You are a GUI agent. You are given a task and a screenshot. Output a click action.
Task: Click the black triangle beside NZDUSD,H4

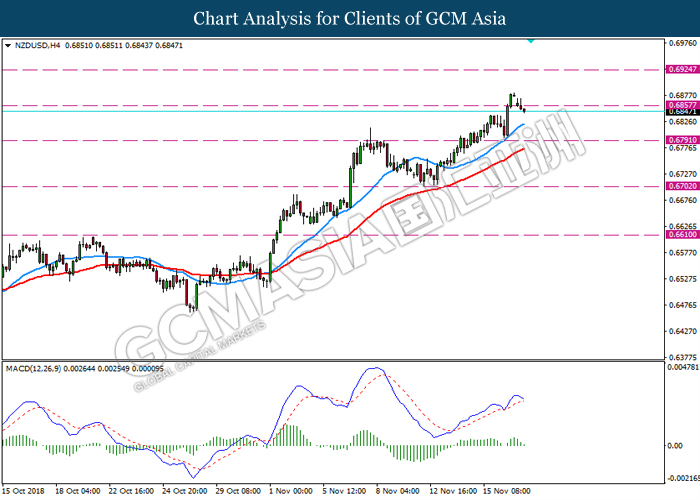click(8, 46)
